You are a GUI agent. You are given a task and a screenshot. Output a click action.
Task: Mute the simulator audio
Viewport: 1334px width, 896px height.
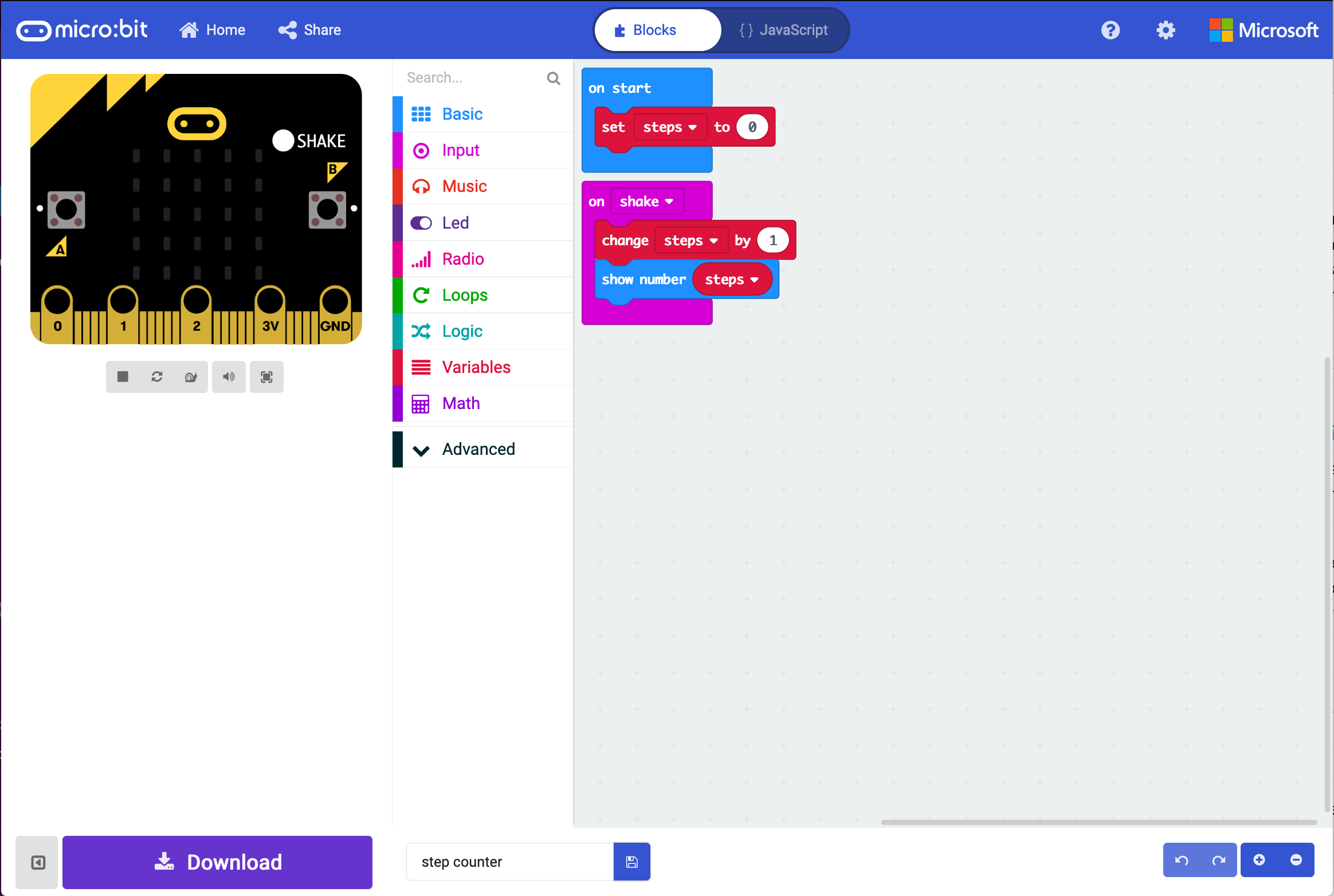pyautogui.click(x=229, y=376)
